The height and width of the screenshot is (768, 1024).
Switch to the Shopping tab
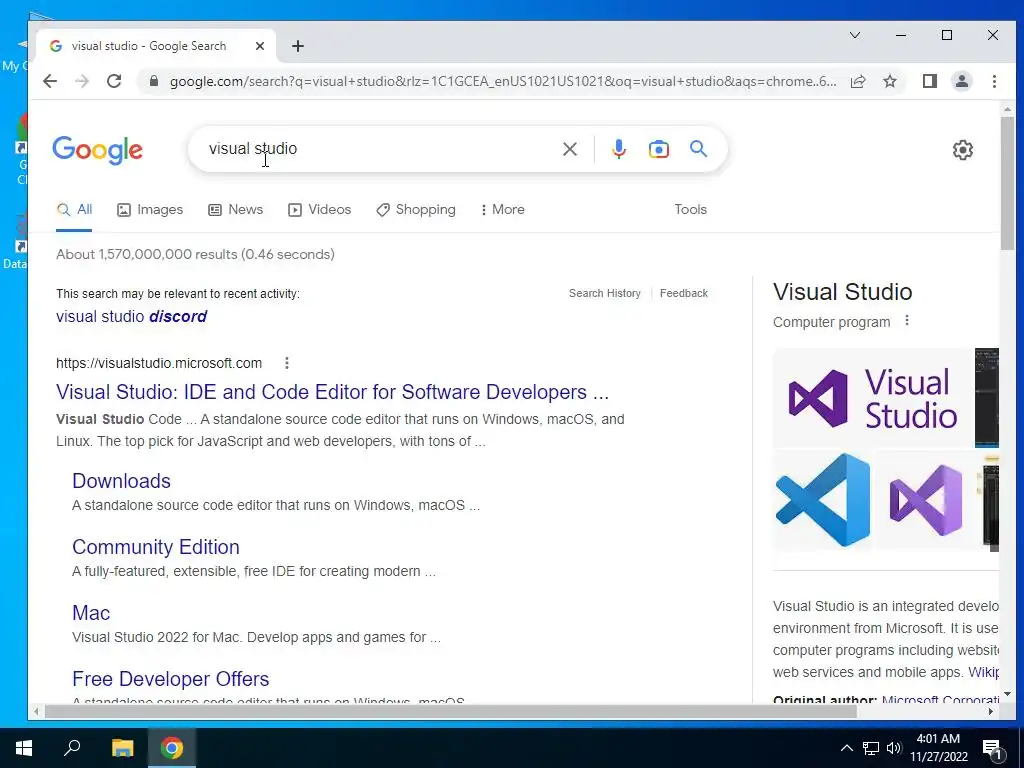pos(416,210)
